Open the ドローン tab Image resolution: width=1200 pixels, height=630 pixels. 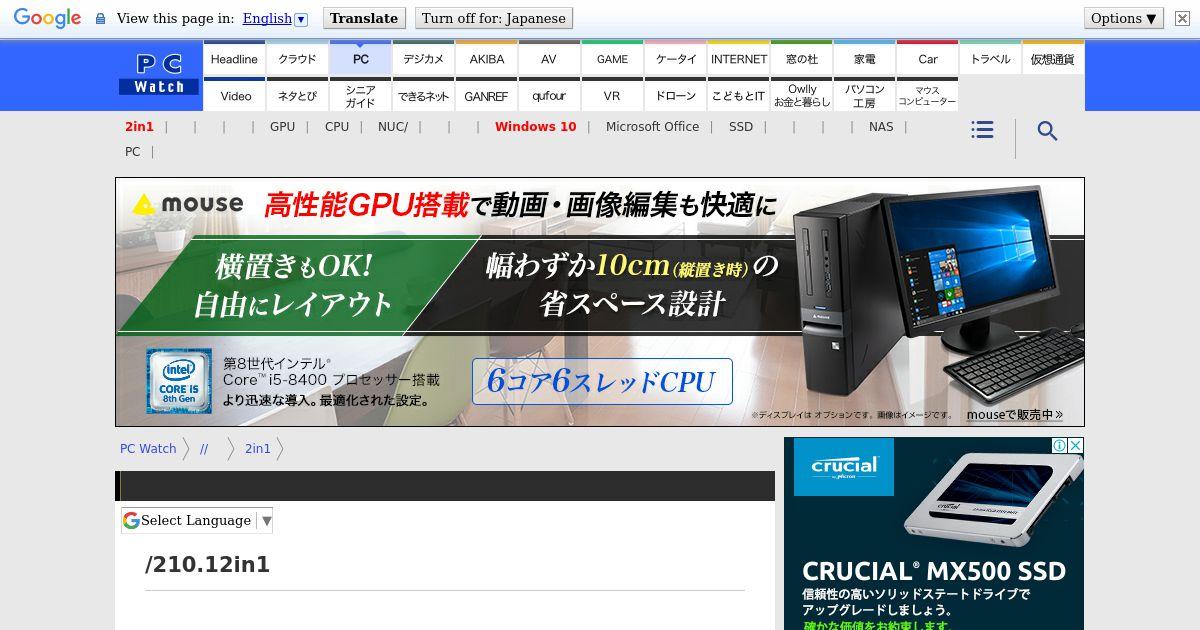675,96
